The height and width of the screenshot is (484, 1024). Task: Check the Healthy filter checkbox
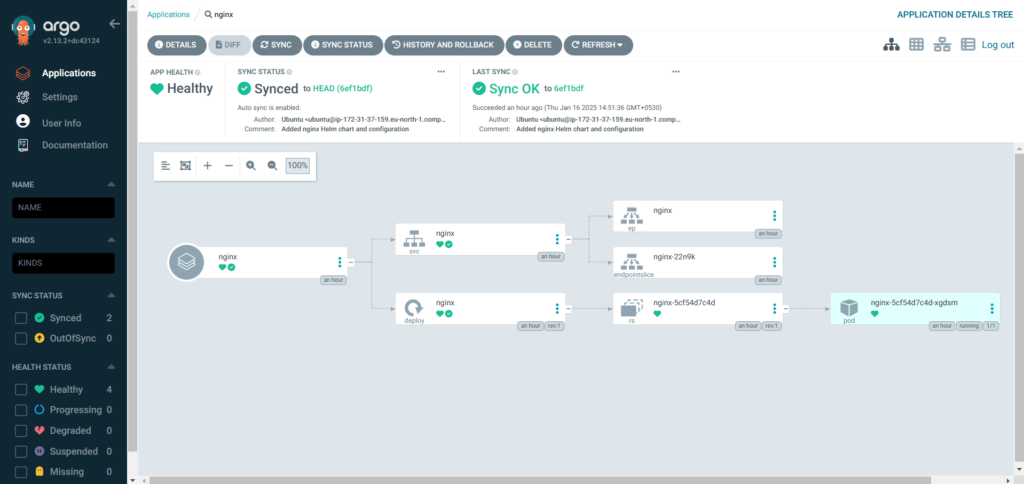(x=21, y=390)
